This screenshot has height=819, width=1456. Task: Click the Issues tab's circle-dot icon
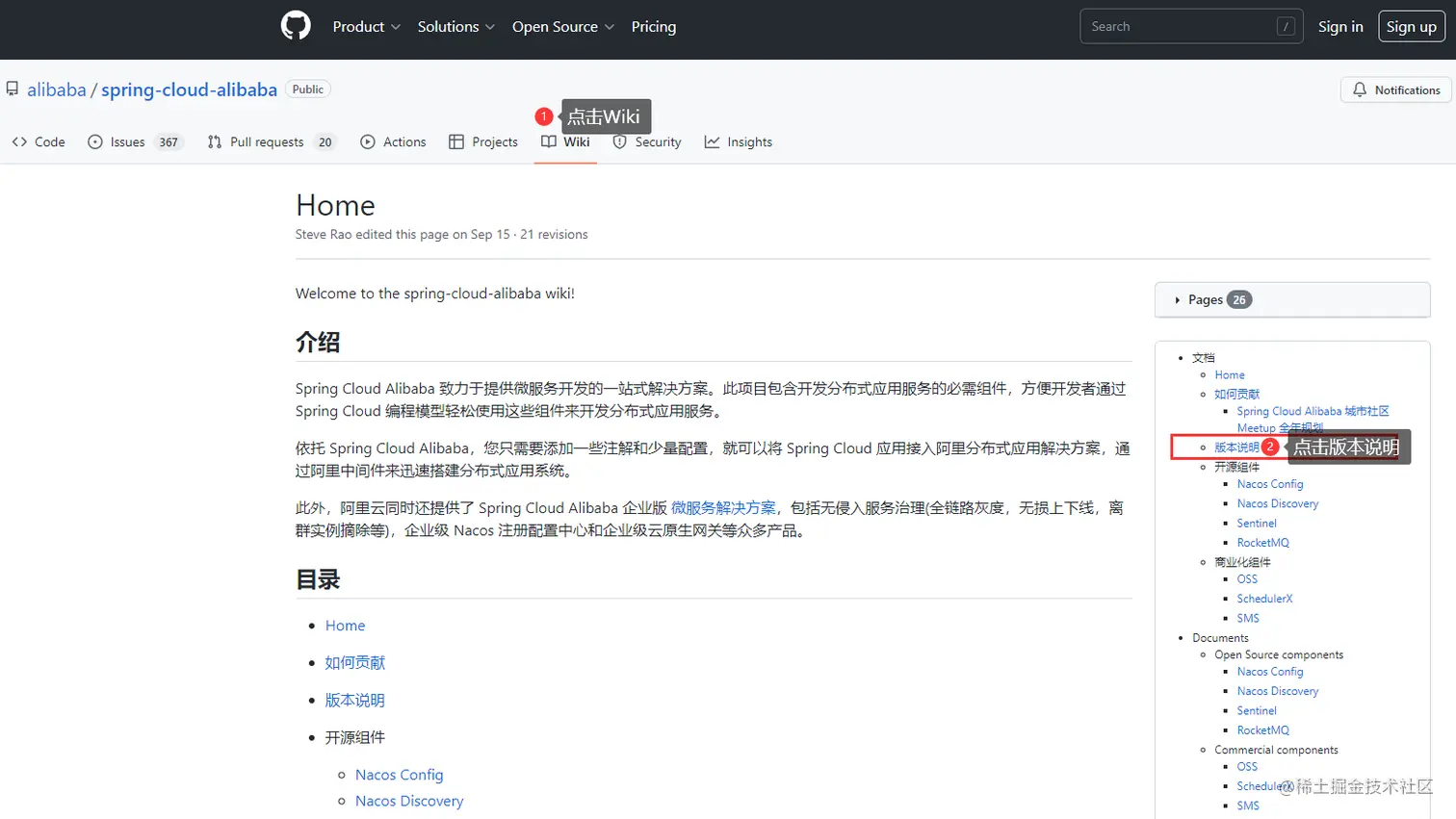click(x=95, y=142)
